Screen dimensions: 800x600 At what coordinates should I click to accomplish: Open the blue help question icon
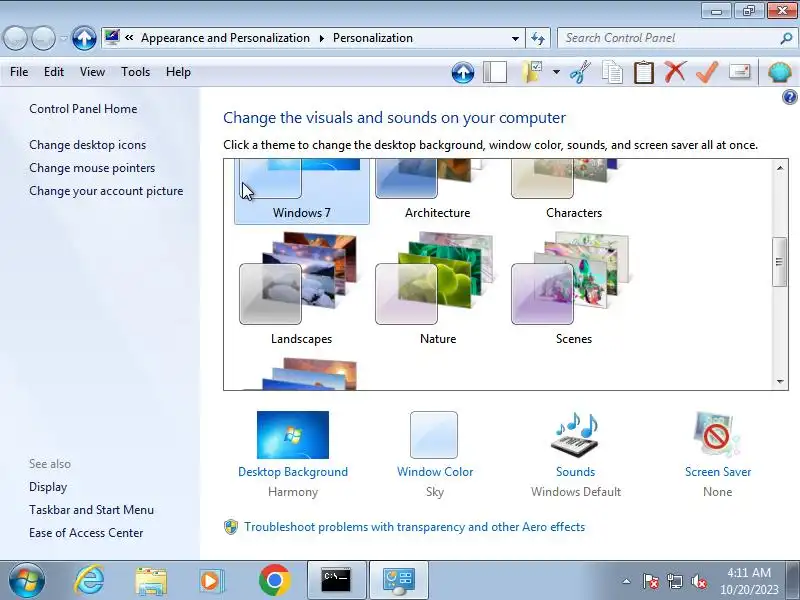789,97
